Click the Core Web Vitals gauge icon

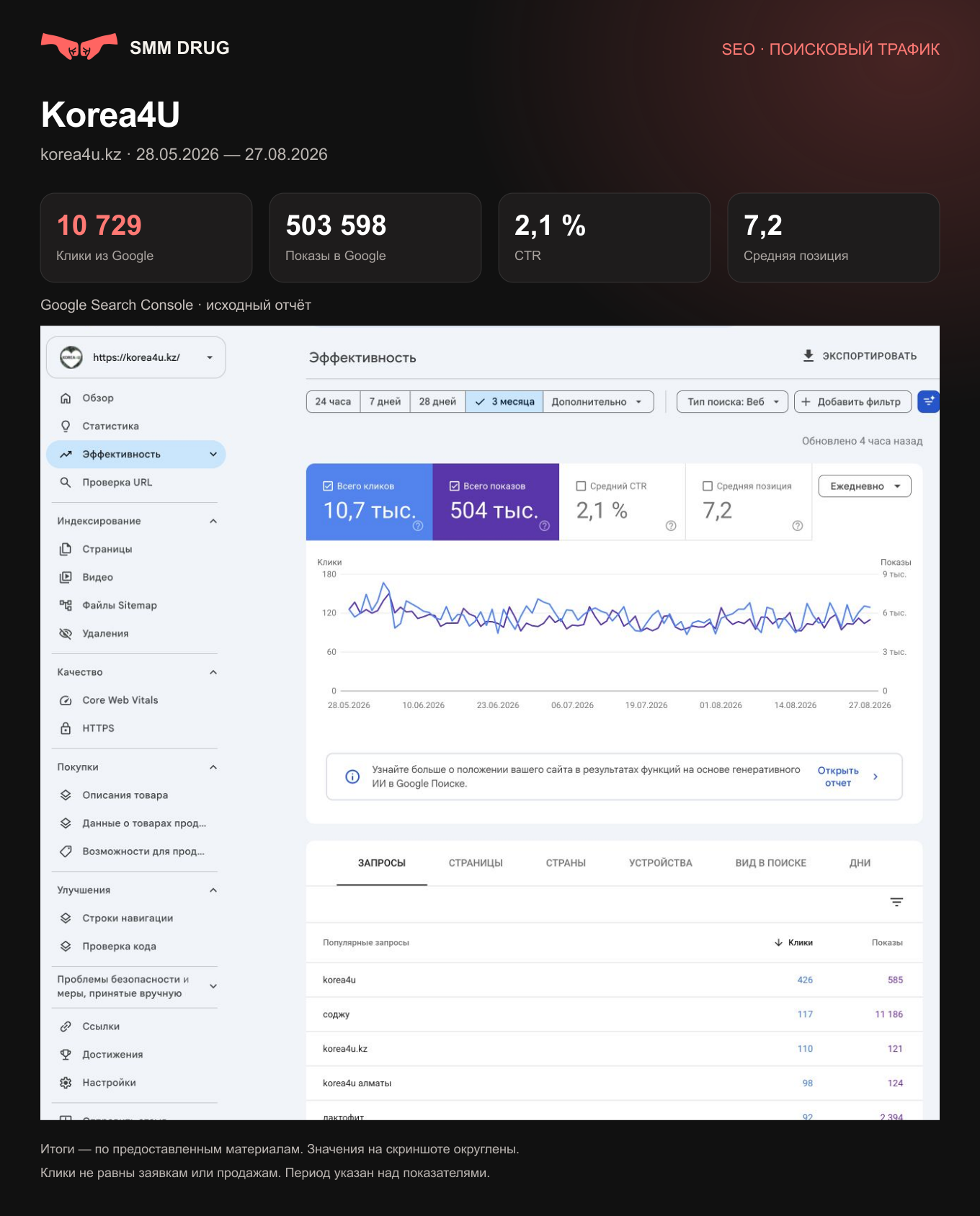pyautogui.click(x=66, y=700)
